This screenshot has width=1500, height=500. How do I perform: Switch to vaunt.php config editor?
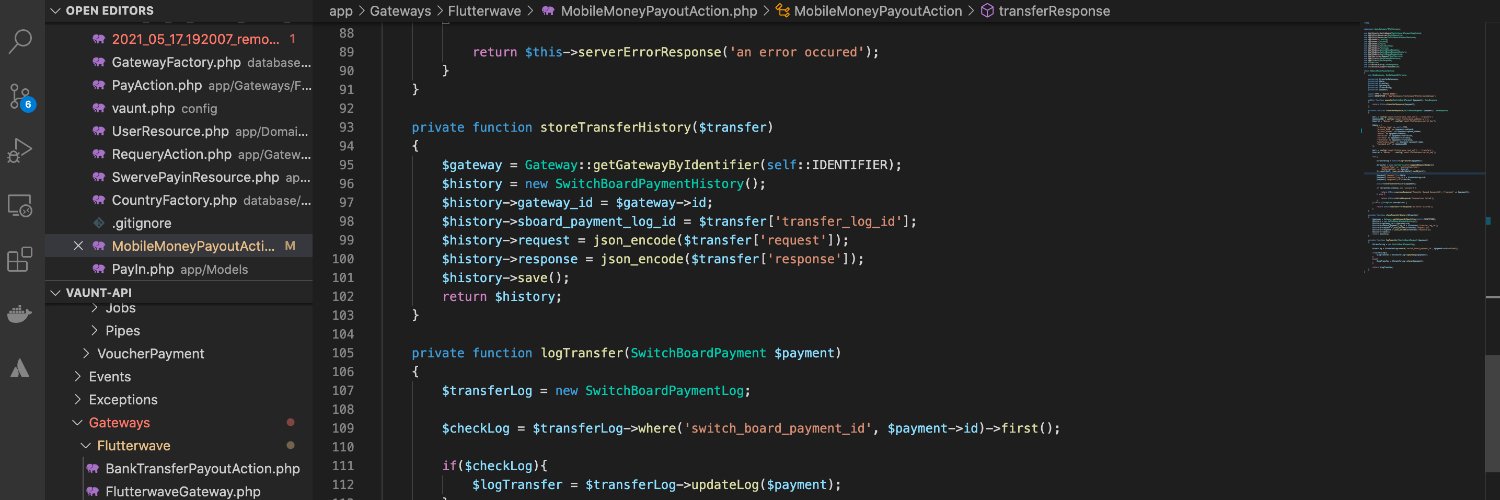[179, 108]
